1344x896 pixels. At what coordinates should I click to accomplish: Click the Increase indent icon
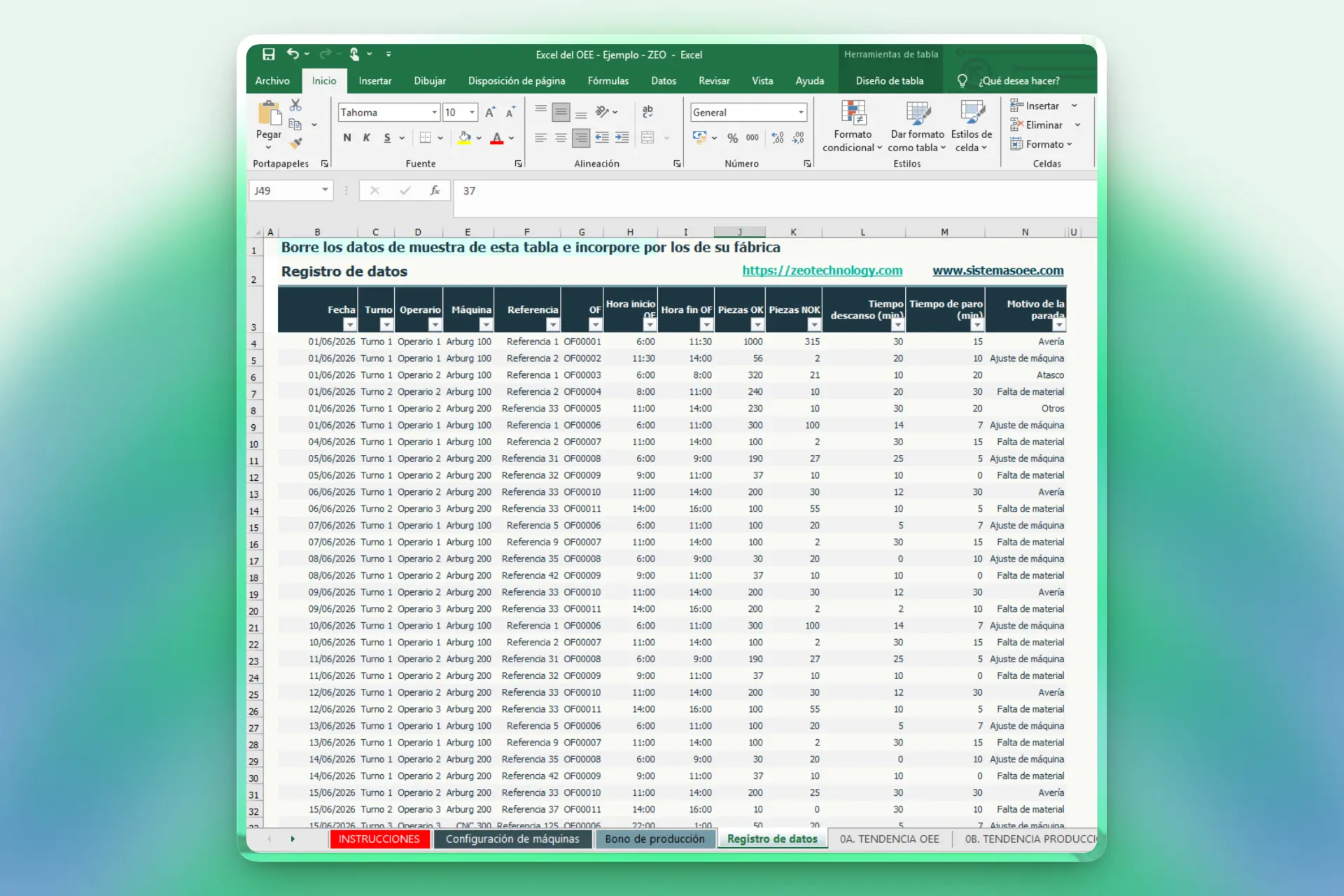(622, 138)
